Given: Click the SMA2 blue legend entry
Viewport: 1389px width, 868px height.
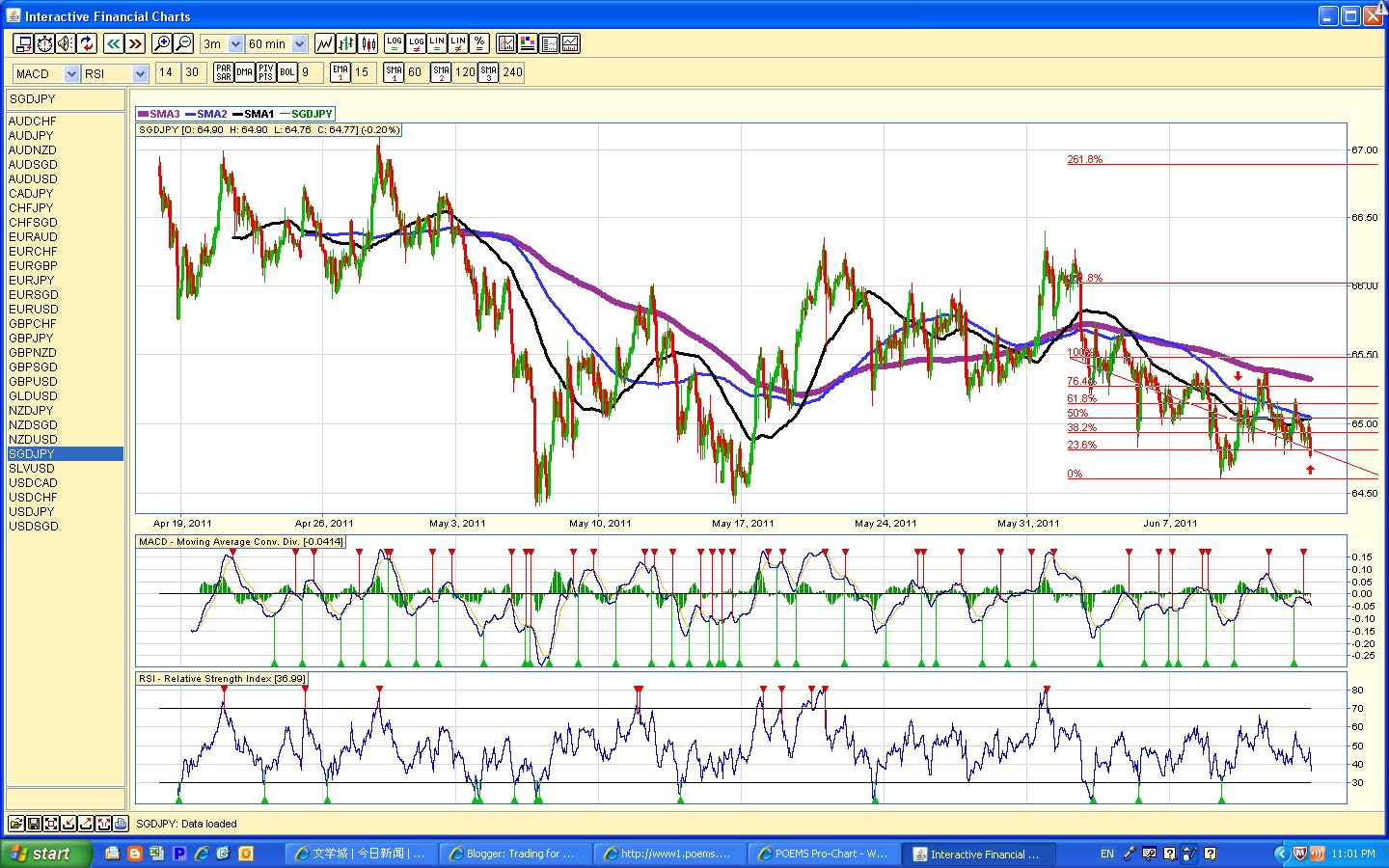Looking at the screenshot, I should (206, 114).
